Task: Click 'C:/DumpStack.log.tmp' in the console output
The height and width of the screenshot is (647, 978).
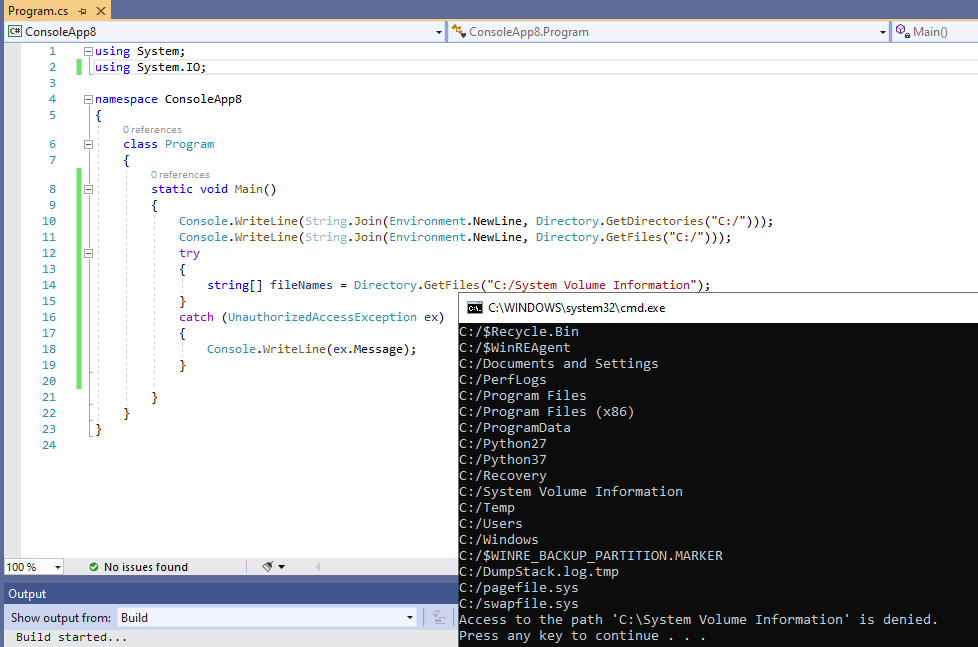Action: tap(539, 572)
